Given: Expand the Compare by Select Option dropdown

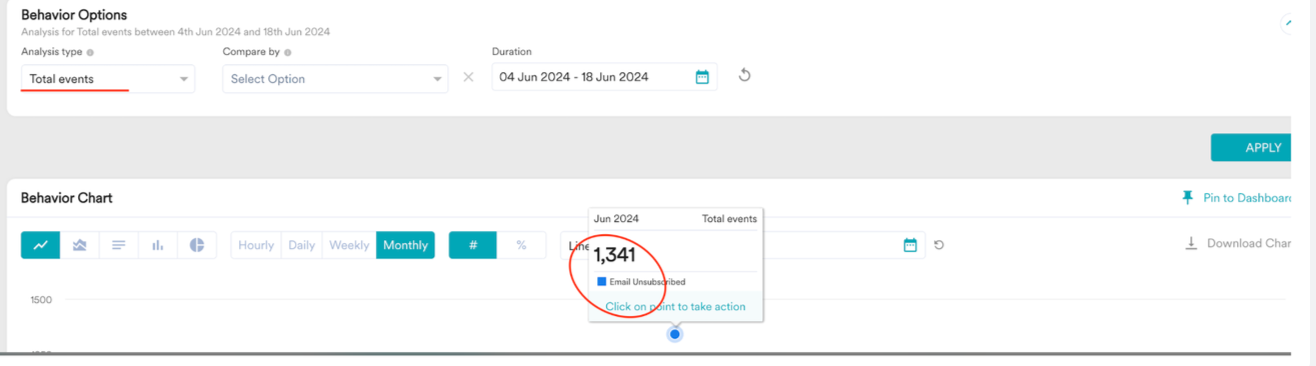Looking at the screenshot, I should click(335, 79).
